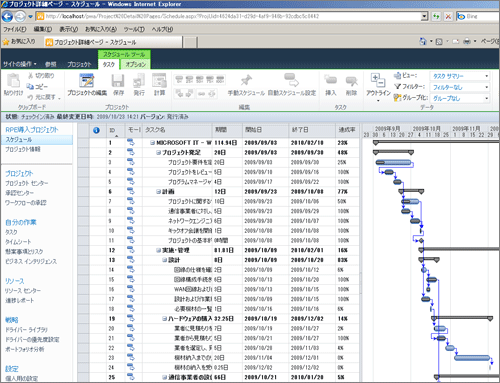Click the Insert task icon
500x383 pixels.
pyautogui.click(x=331, y=80)
